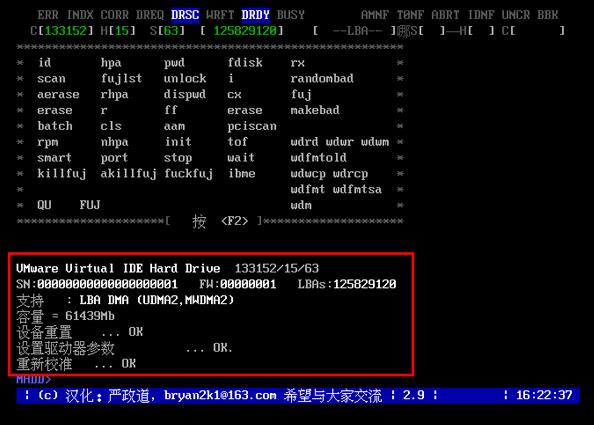Select the BUSY status flag
Viewport: 594px width, 425px height.
pyautogui.click(x=291, y=15)
